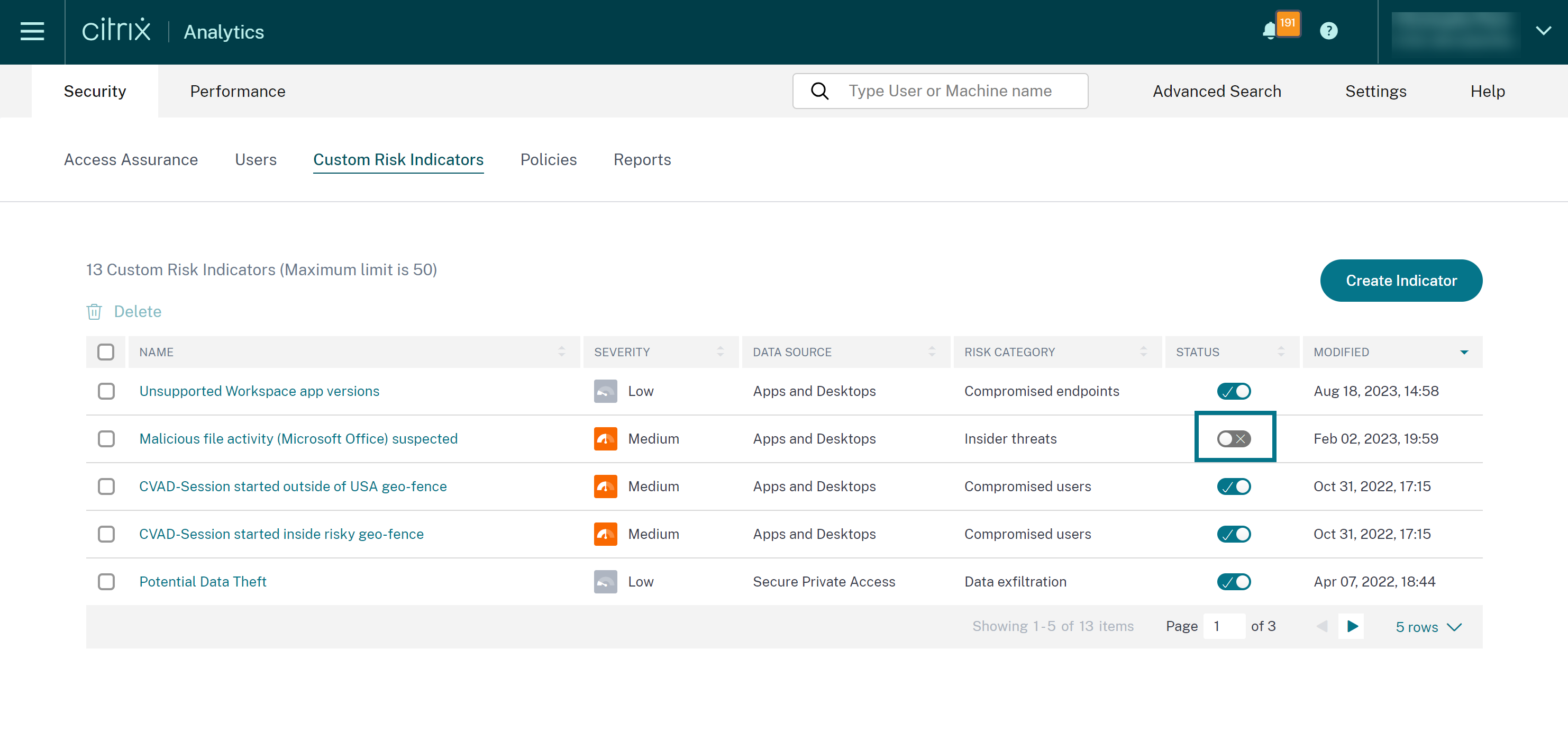Open the 5 rows per page dropdown
Image resolution: width=1568 pixels, height=730 pixels.
pyautogui.click(x=1428, y=627)
